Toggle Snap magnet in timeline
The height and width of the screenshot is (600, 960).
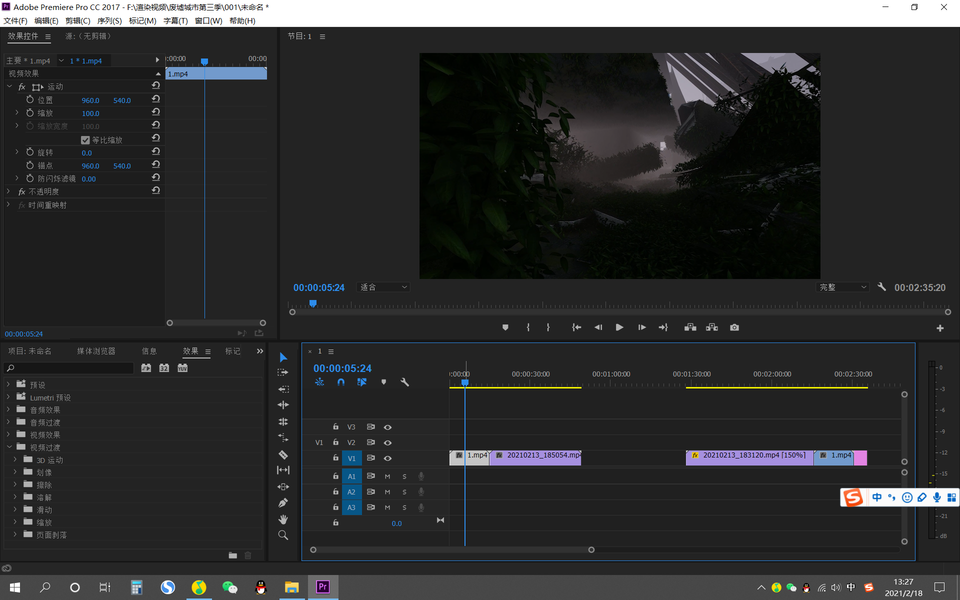[x=341, y=382]
